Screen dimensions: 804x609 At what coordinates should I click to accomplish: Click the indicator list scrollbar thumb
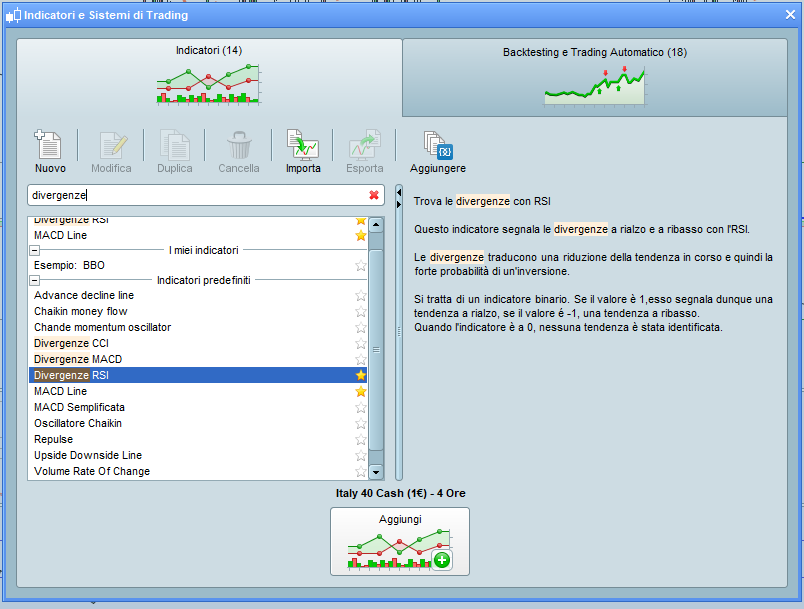tap(376, 350)
